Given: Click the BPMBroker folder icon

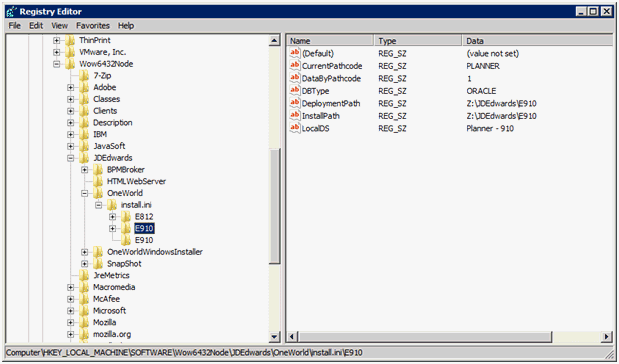Looking at the screenshot, I should 98,170.
